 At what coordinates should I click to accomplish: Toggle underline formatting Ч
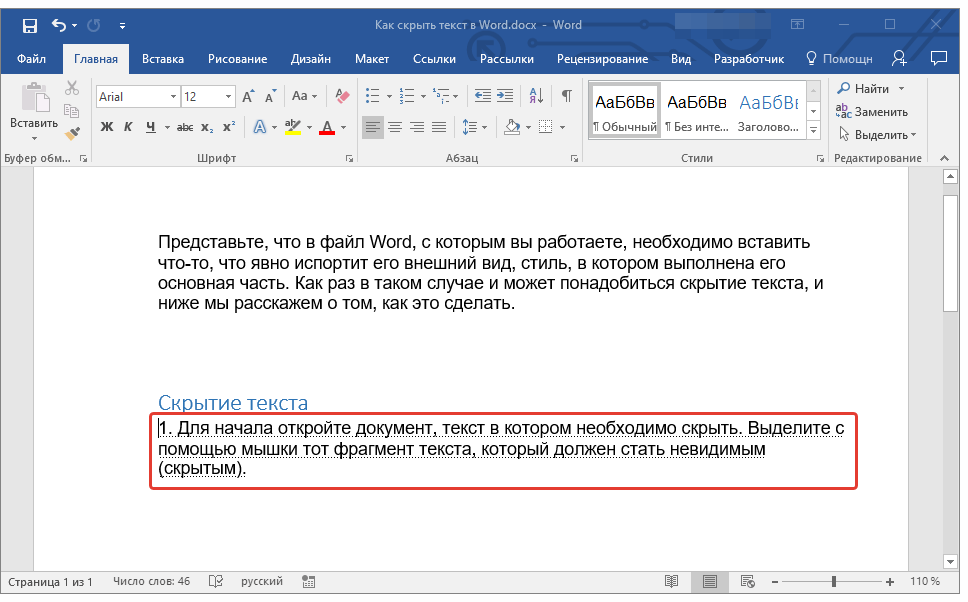tap(151, 127)
